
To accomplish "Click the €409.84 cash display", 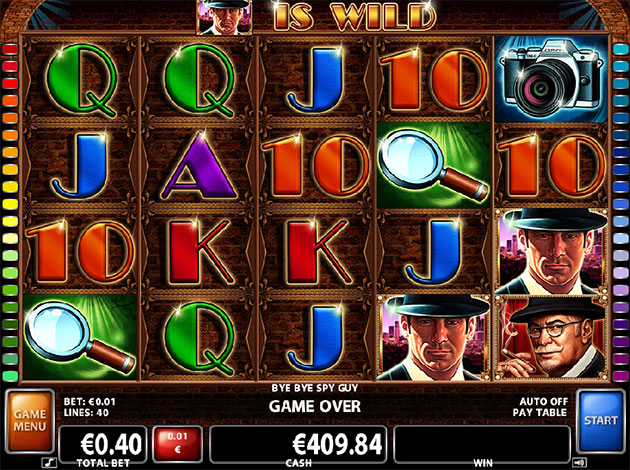I will pyautogui.click(x=298, y=444).
